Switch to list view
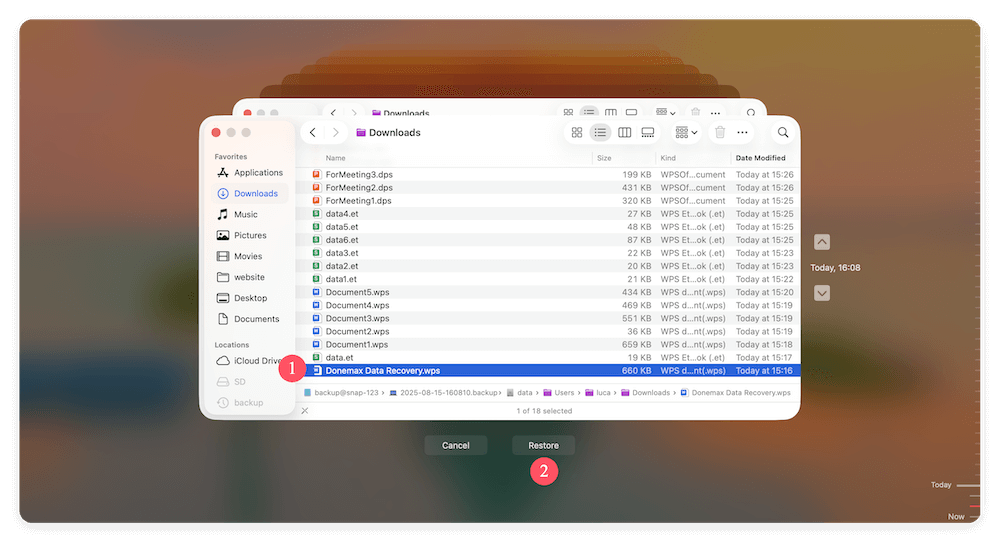 point(600,133)
